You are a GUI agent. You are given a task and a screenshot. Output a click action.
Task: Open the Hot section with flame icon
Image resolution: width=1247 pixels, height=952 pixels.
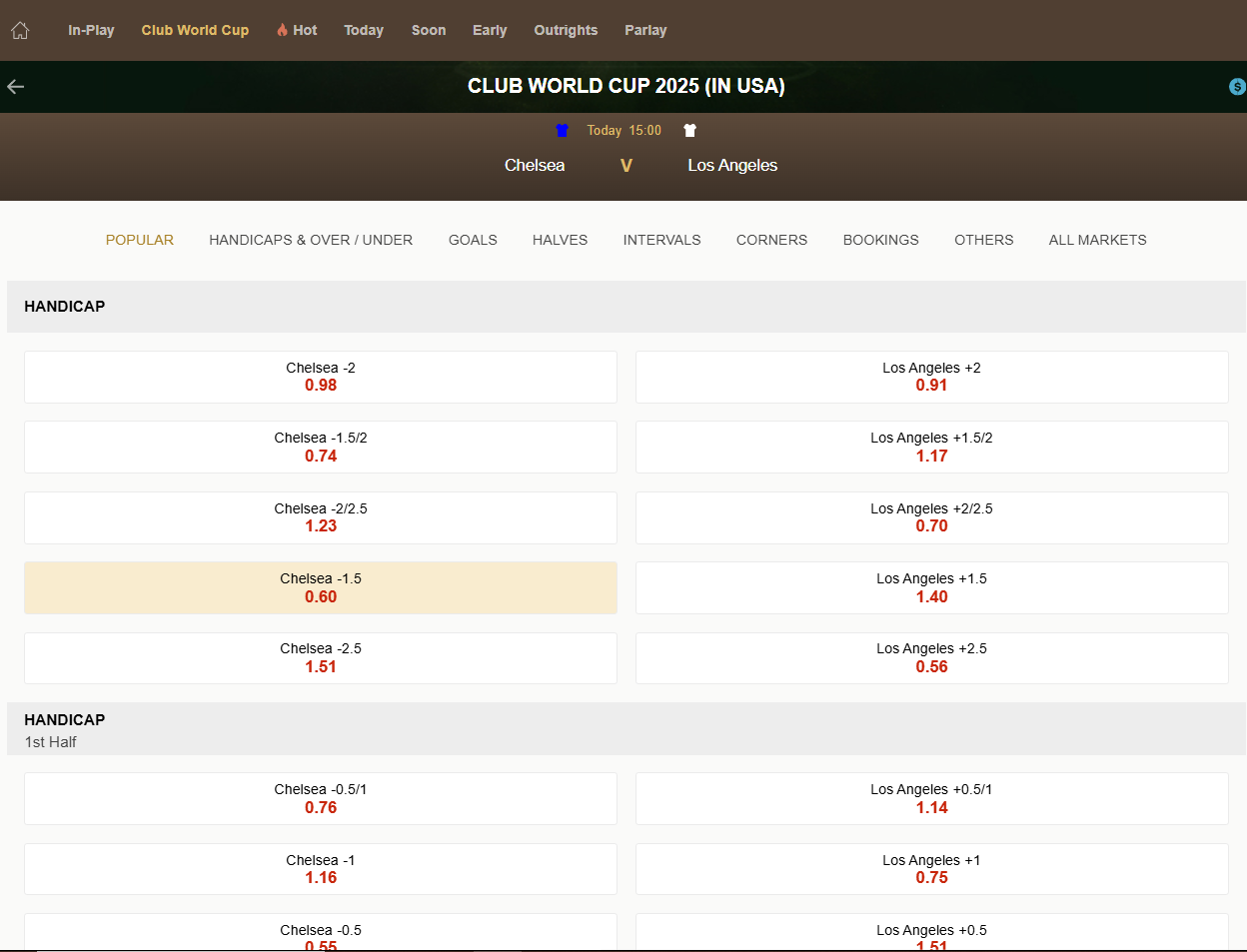297,30
